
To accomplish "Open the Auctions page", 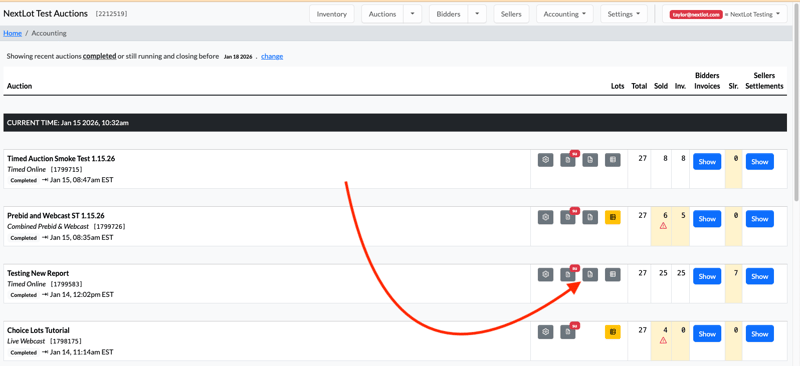I will [383, 14].
